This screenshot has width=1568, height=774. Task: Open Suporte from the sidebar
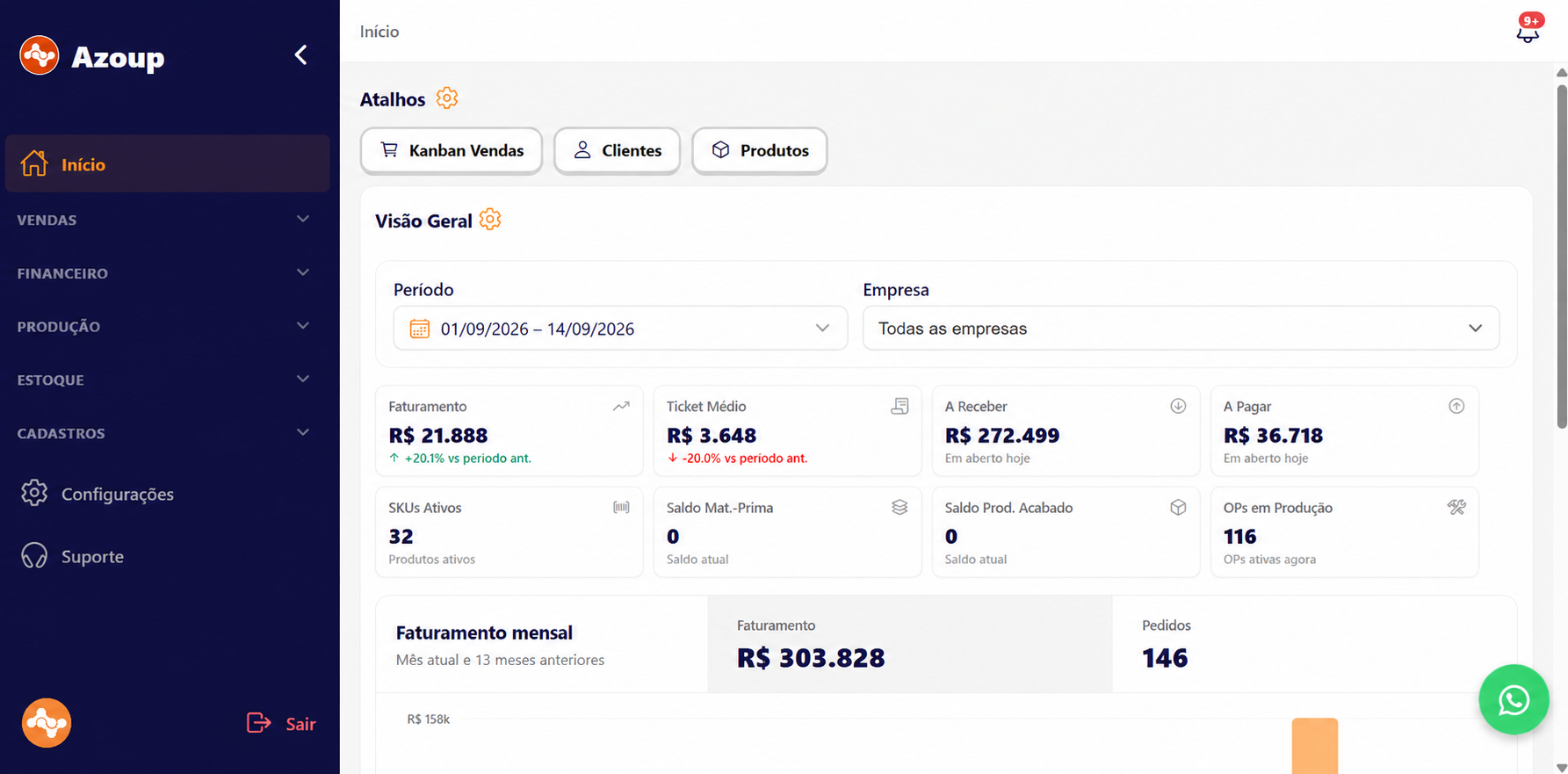tap(92, 556)
